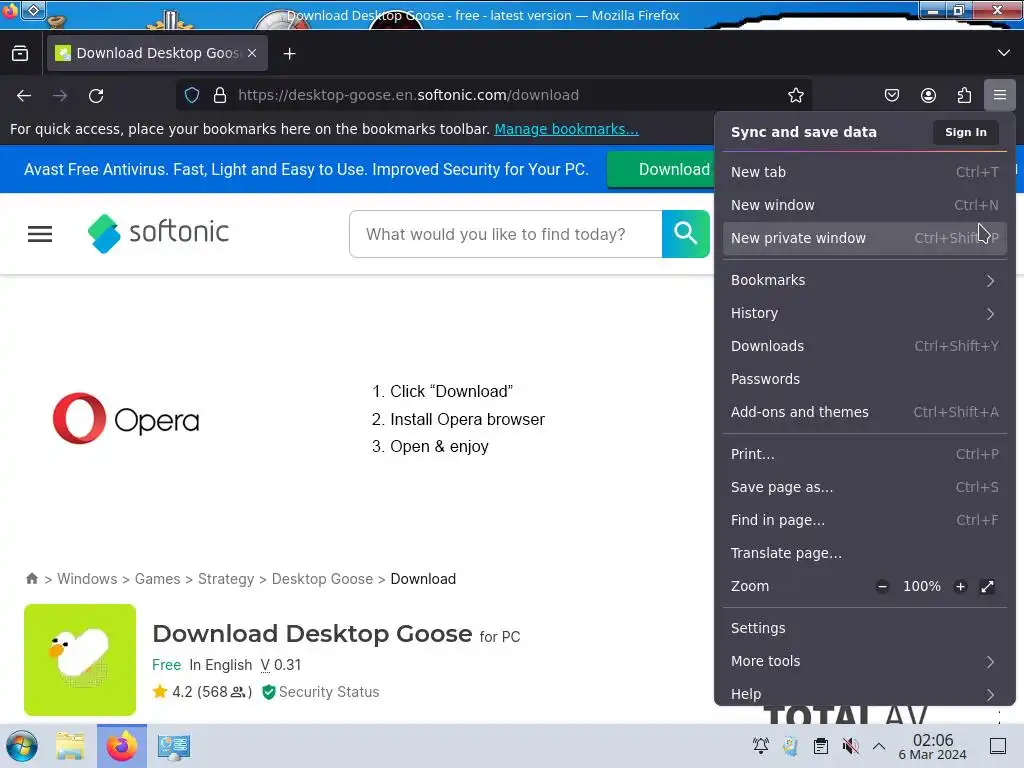Search with the Softonic magnifier button

click(685, 234)
